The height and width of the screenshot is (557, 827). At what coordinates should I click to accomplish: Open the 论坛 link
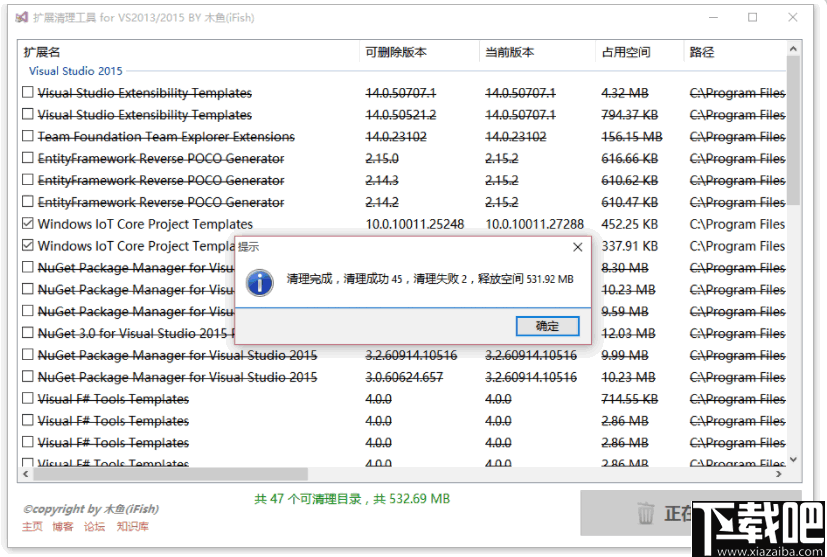(94, 526)
